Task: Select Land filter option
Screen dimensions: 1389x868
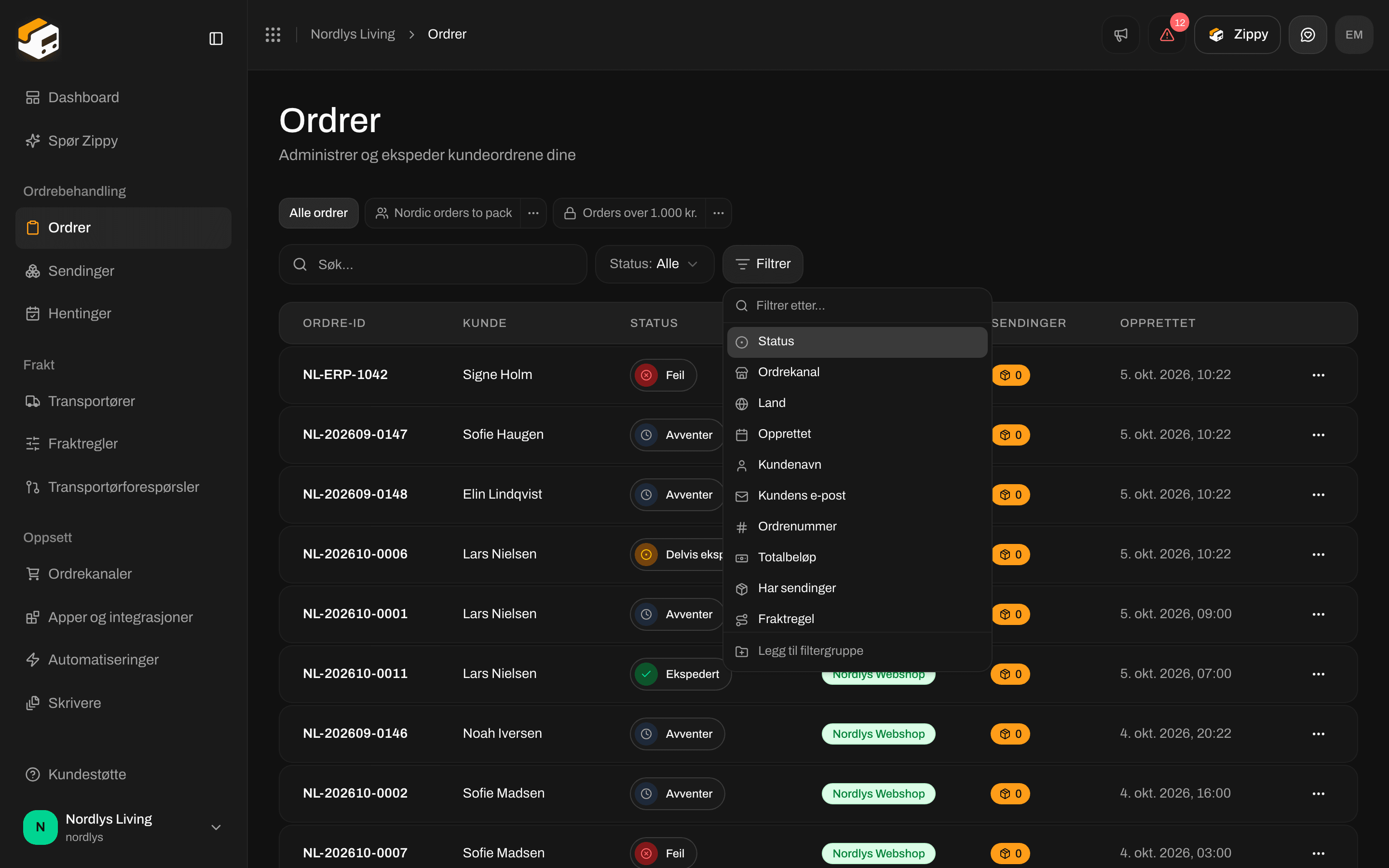Action: 857,403
